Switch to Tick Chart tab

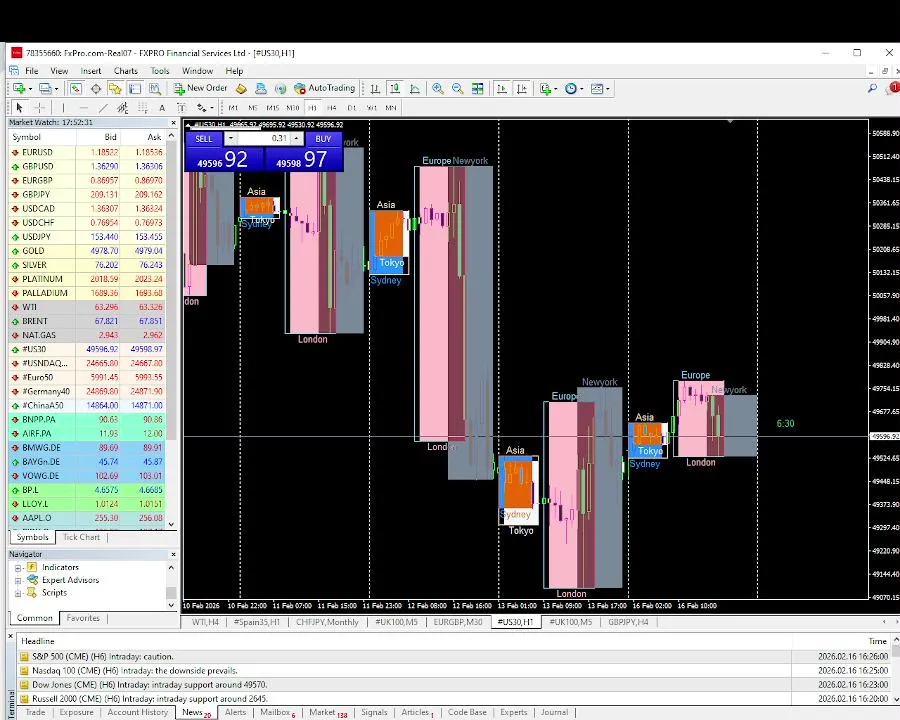click(x=82, y=537)
